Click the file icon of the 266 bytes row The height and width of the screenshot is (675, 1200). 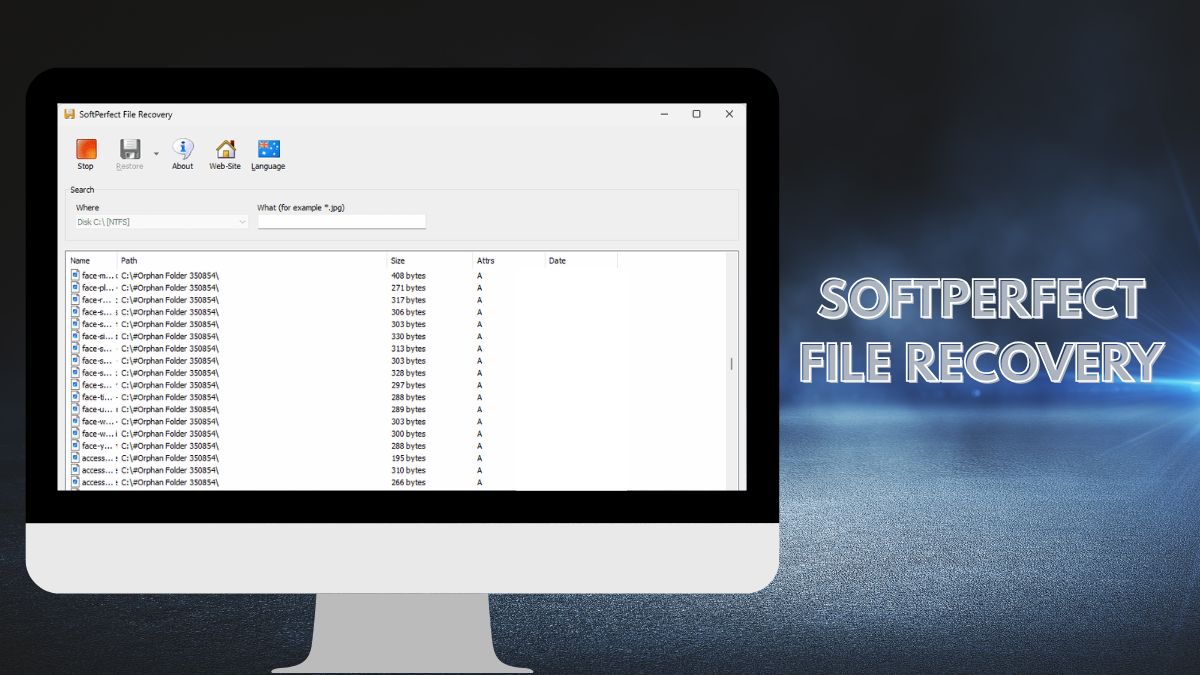tap(75, 482)
